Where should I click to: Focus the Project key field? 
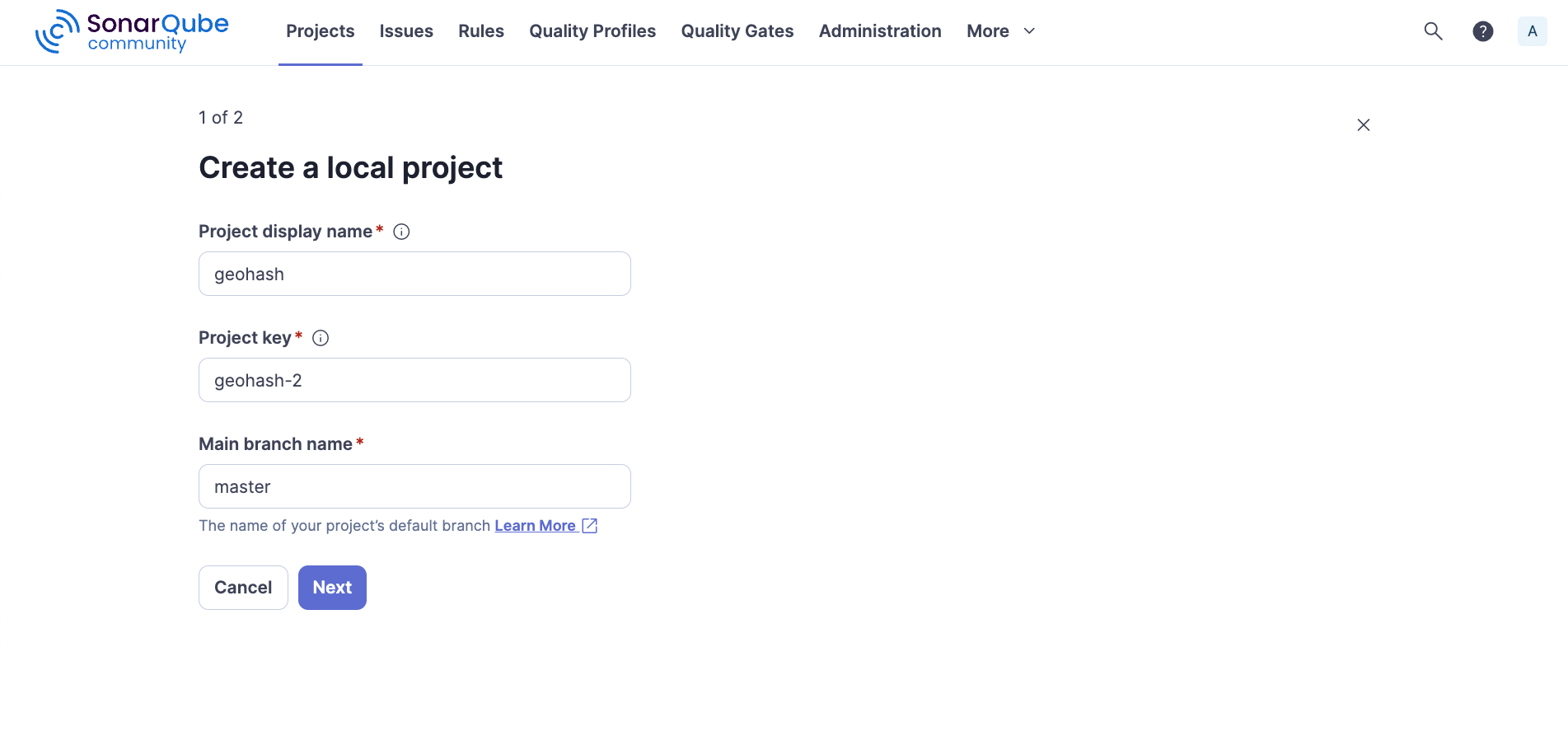414,380
